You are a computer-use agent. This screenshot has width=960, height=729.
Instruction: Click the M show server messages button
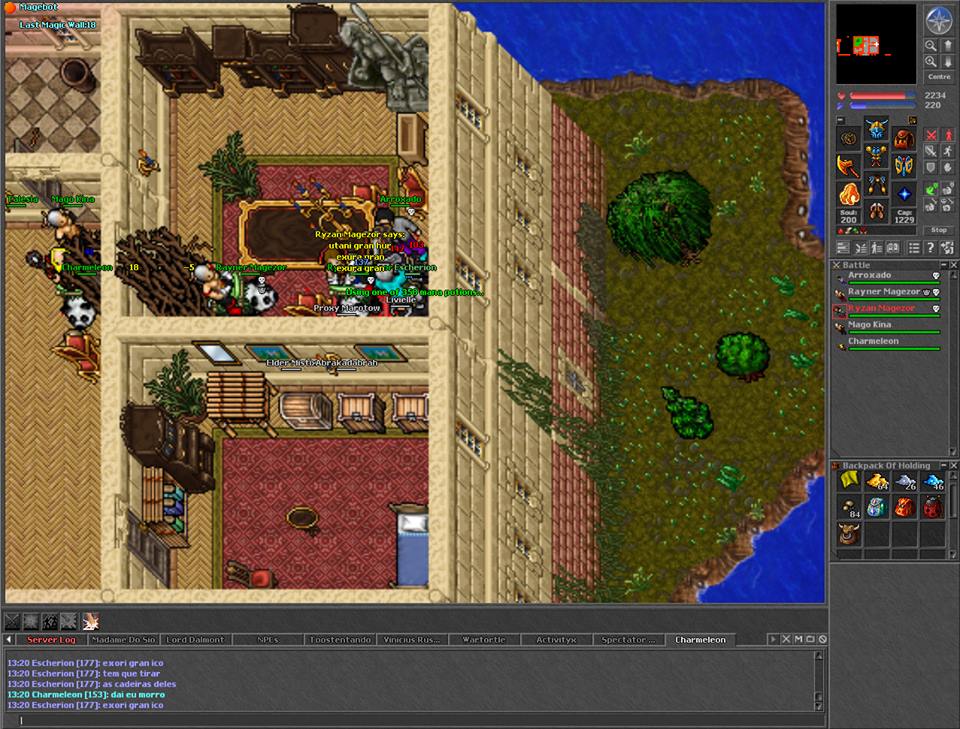[x=798, y=639]
